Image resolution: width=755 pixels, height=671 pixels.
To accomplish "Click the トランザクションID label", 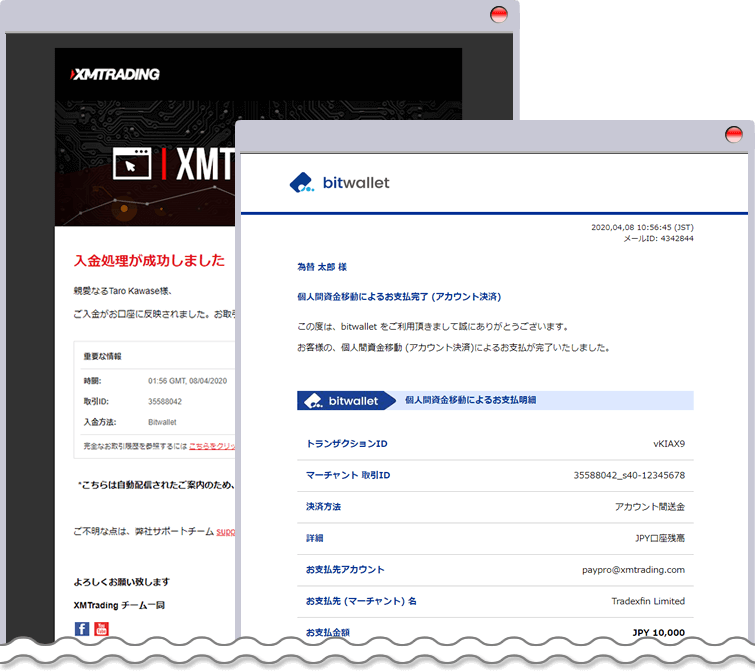I will point(347,444).
